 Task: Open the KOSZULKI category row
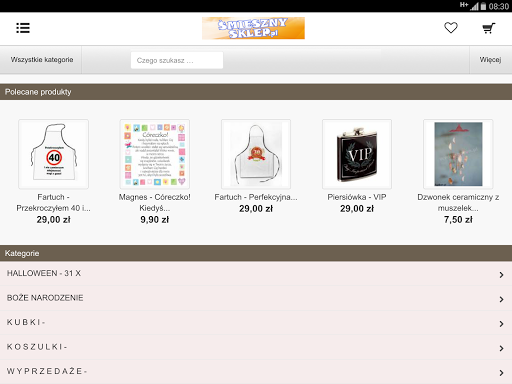click(x=256, y=347)
